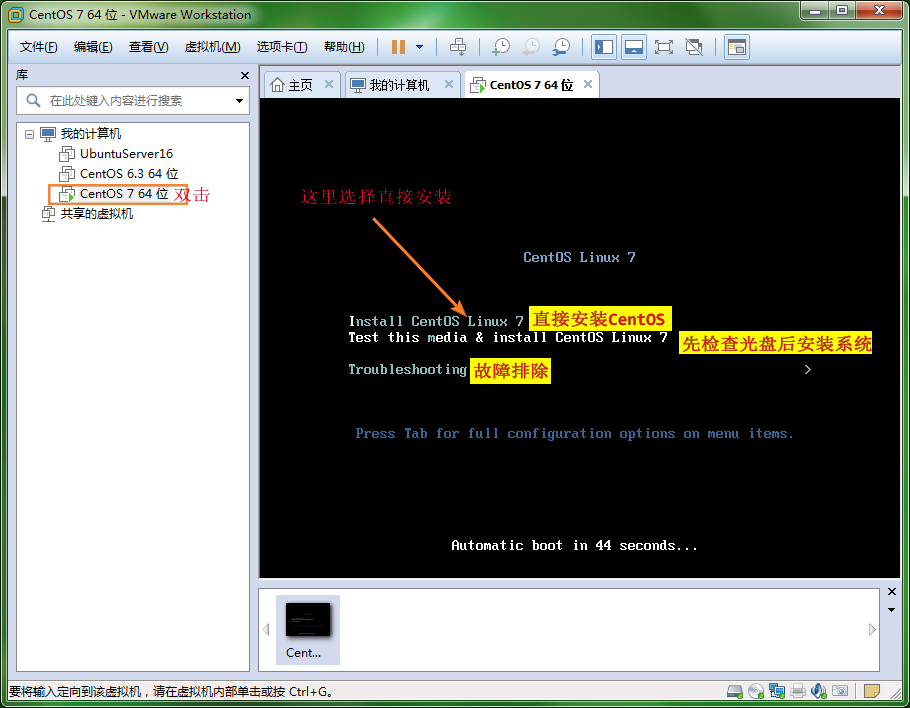Screen dimensions: 910x708
Task: Revert to the previous snapshot icon
Action: (x=531, y=47)
